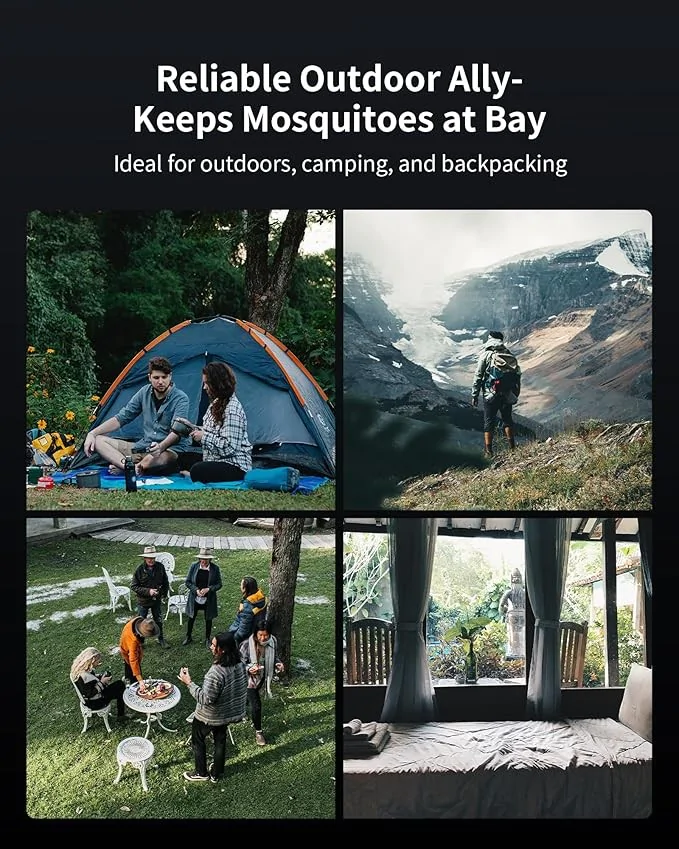Click the right gray curtain
The width and height of the screenshot is (679, 849).
coord(544,617)
